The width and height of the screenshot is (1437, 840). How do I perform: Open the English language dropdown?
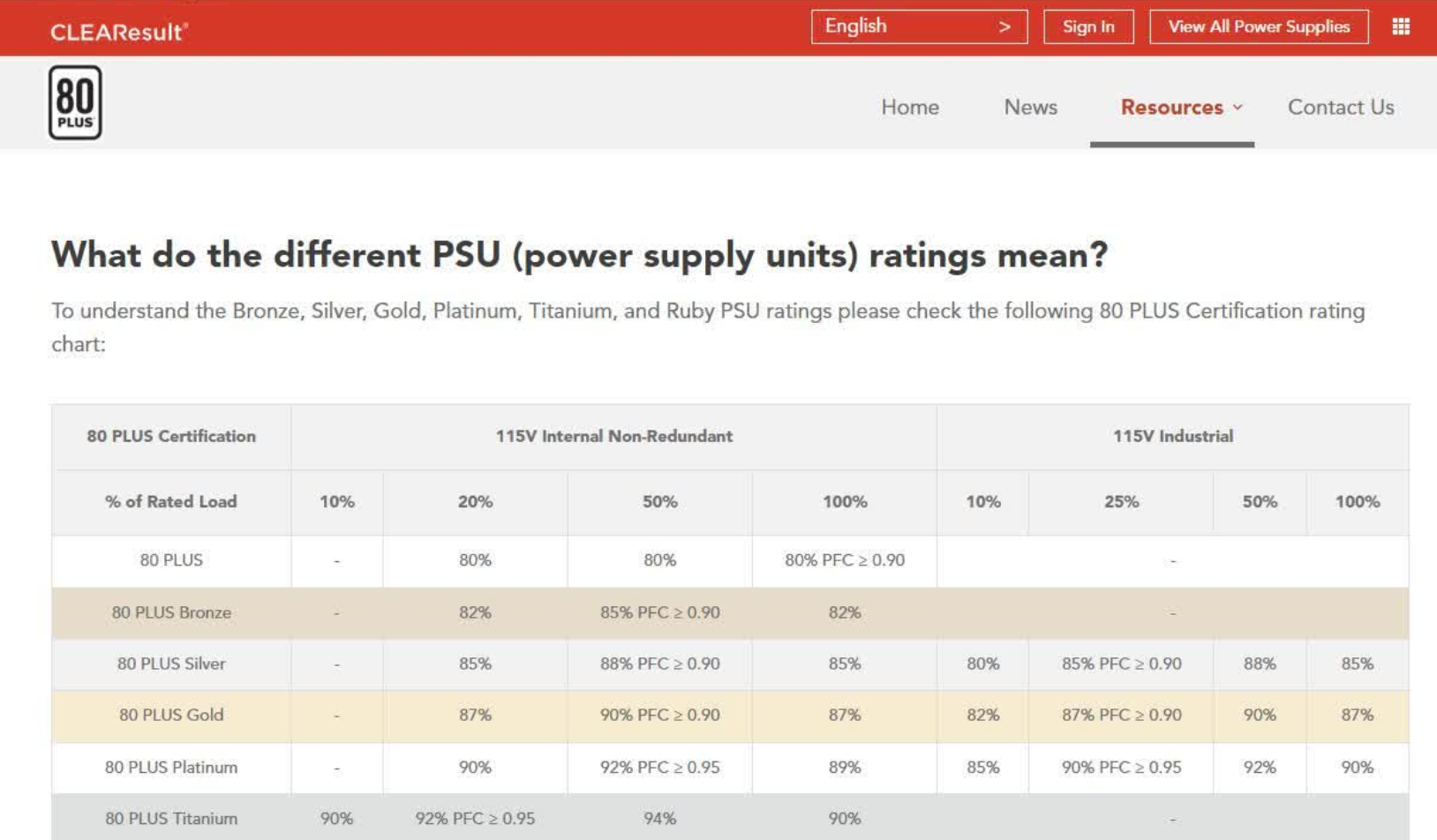[919, 26]
